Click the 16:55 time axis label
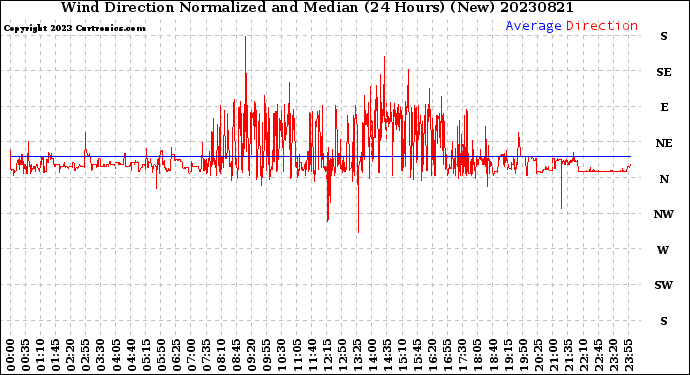 448,355
